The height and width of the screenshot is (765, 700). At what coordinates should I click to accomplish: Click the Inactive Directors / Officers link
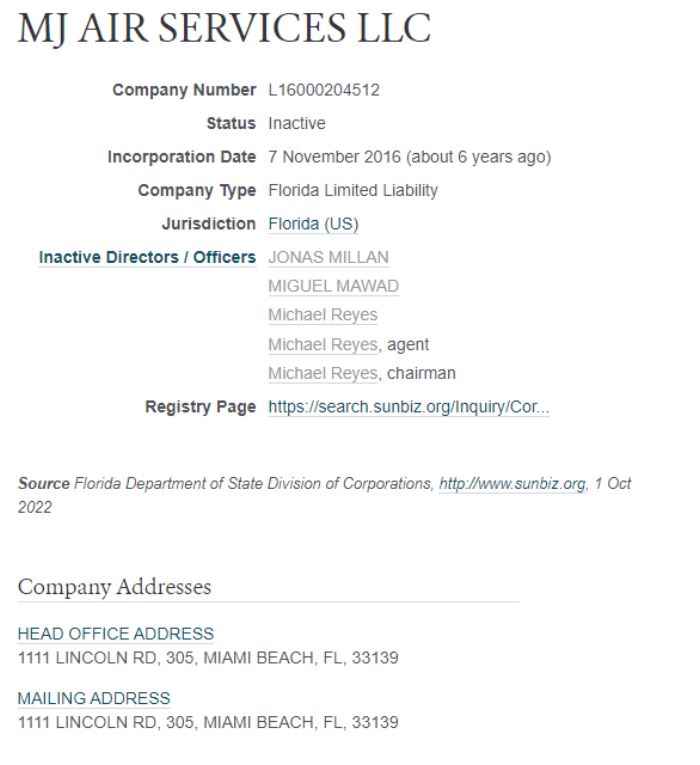(147, 257)
